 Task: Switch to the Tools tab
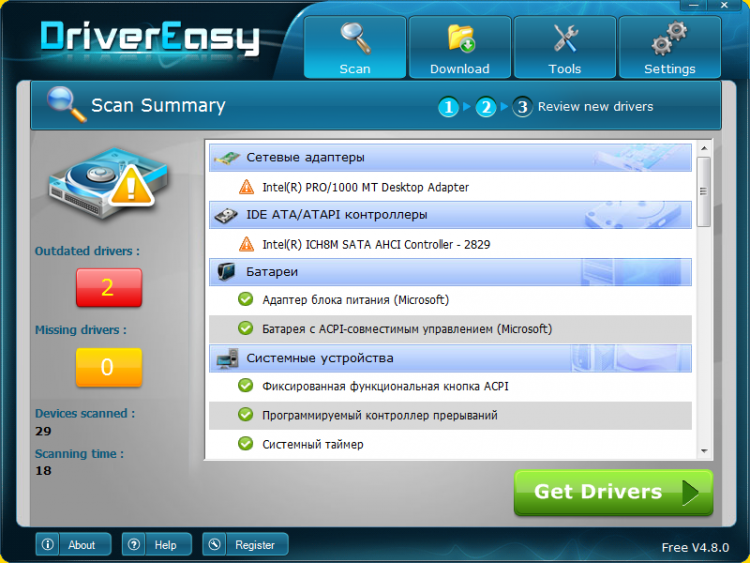pos(564,47)
